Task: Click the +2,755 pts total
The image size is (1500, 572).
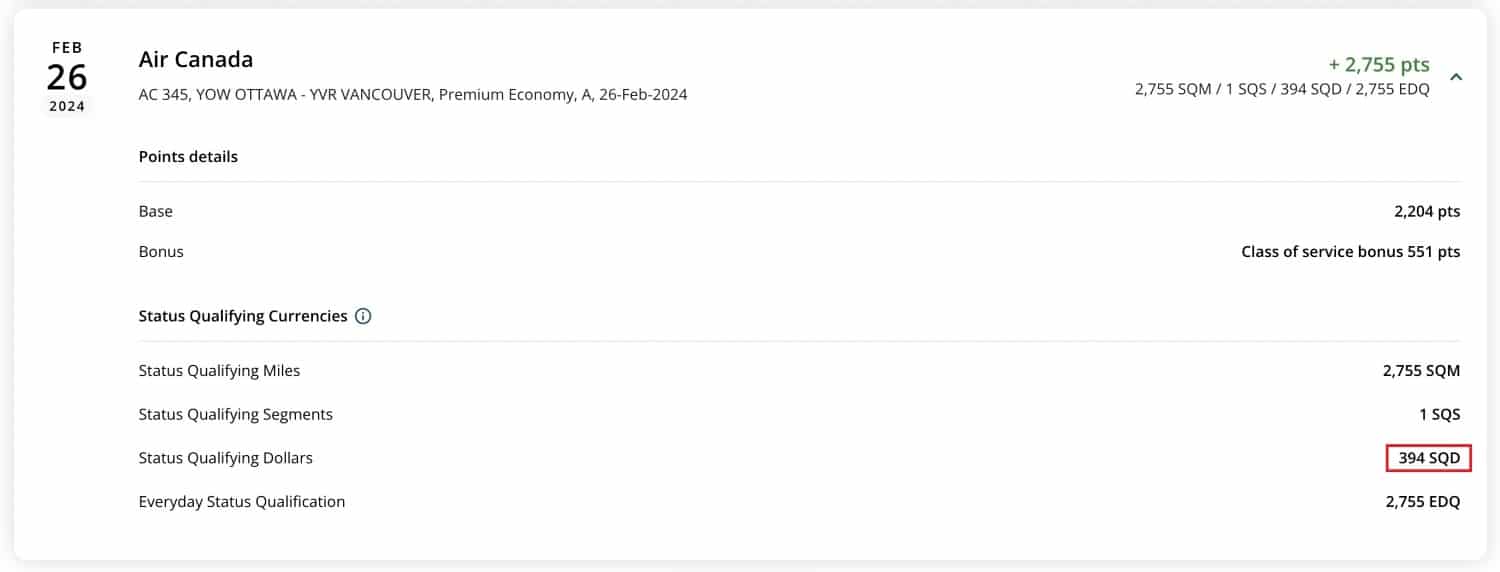Action: click(1379, 65)
